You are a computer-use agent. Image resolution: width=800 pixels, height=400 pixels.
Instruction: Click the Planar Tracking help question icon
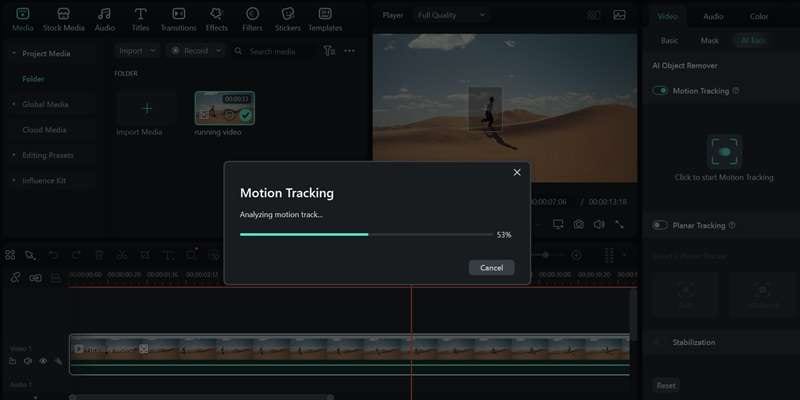[732, 225]
